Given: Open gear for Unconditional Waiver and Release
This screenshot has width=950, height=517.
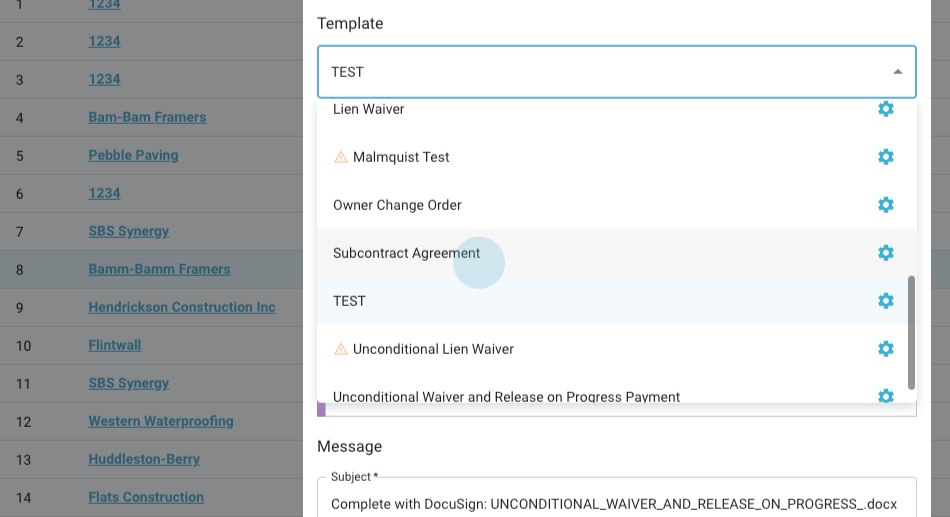Looking at the screenshot, I should coord(885,396).
